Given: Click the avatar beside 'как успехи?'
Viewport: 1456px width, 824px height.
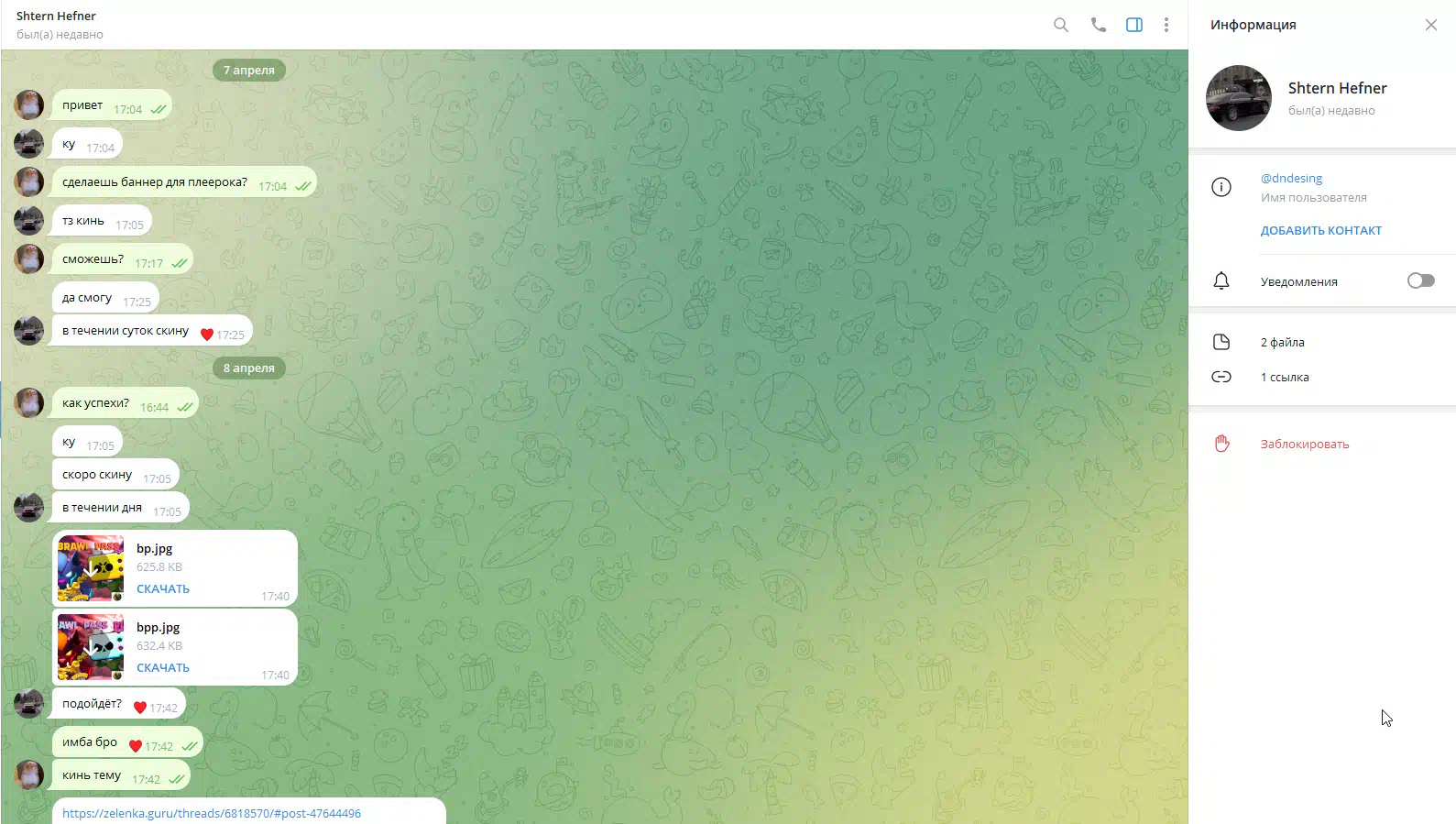Looking at the screenshot, I should pos(28,402).
